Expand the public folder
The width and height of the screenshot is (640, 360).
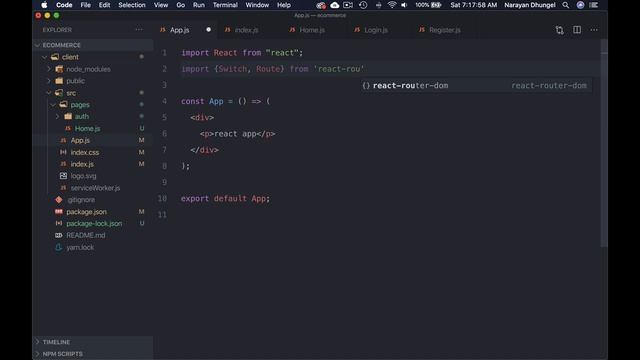49,81
